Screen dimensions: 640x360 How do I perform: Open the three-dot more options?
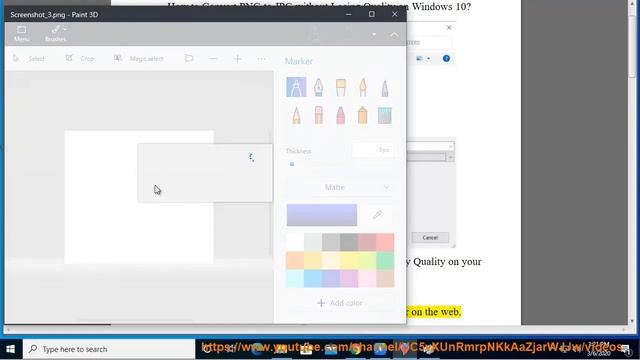[x=262, y=59]
